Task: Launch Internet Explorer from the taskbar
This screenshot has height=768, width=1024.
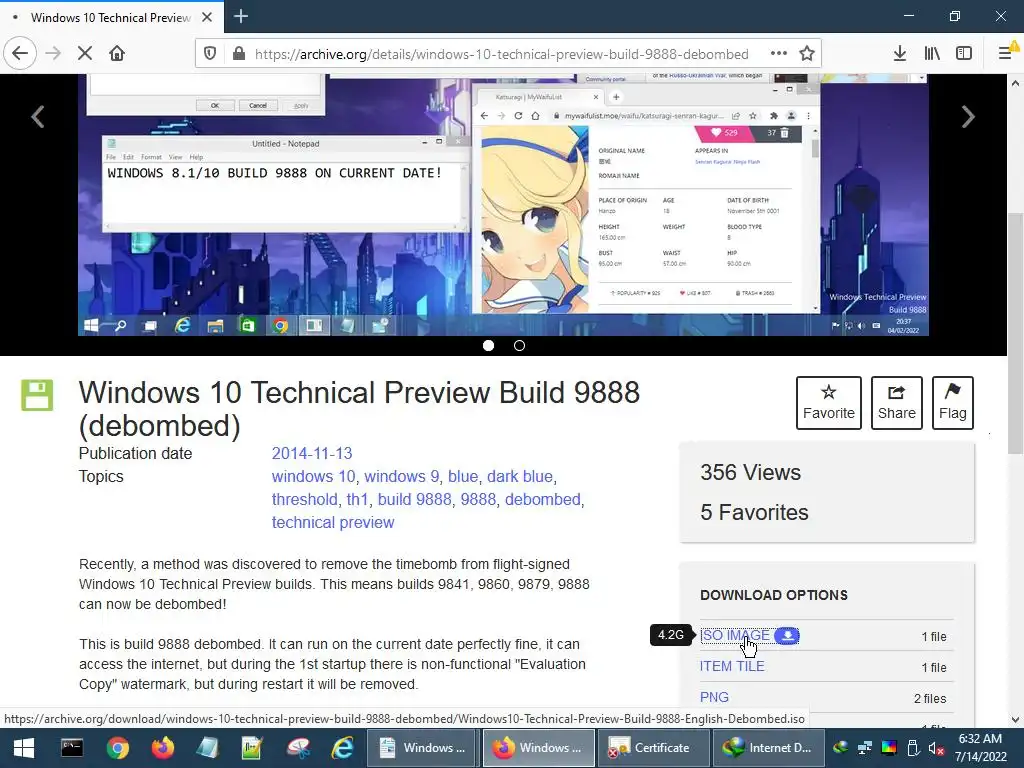Action: (342, 748)
